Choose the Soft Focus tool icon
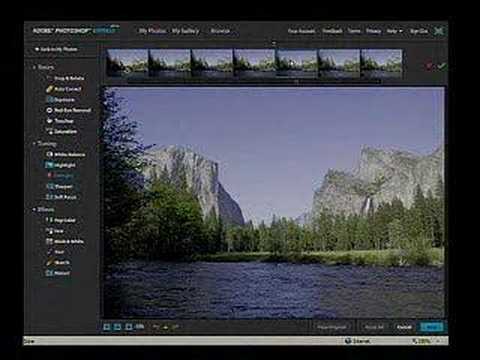480x360 pixels. click(x=49, y=197)
